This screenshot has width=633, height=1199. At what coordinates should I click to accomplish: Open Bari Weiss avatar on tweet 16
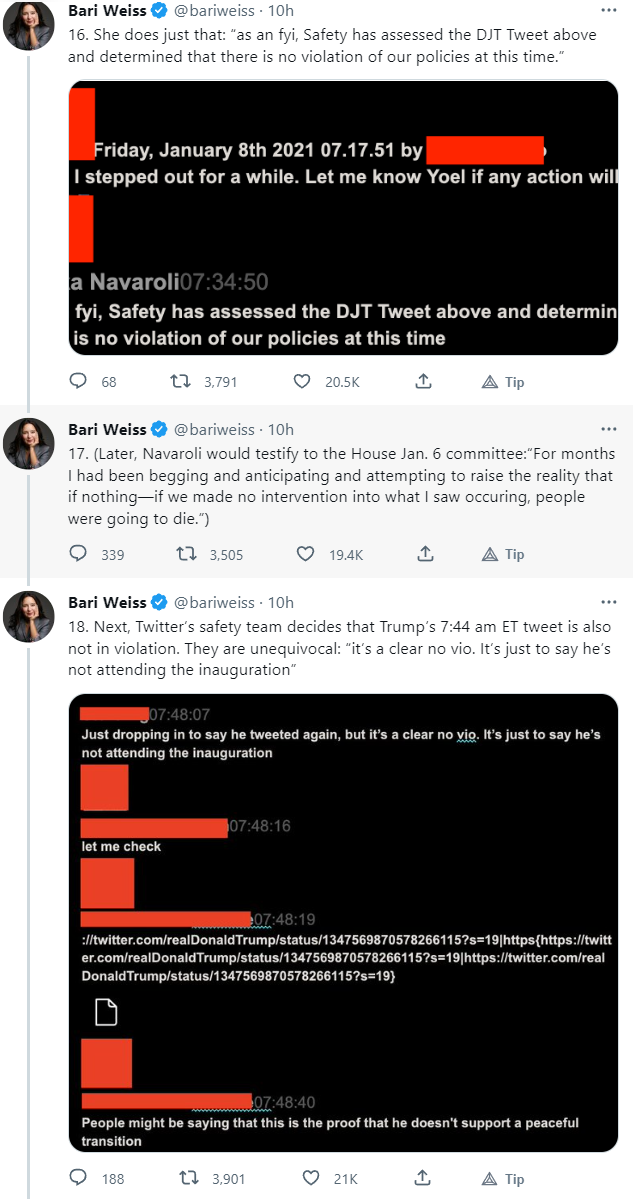point(29,26)
